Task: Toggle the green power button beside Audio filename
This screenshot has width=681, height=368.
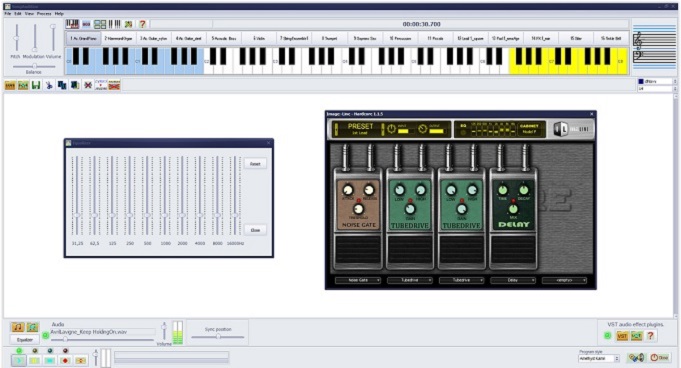Action: tap(46, 335)
